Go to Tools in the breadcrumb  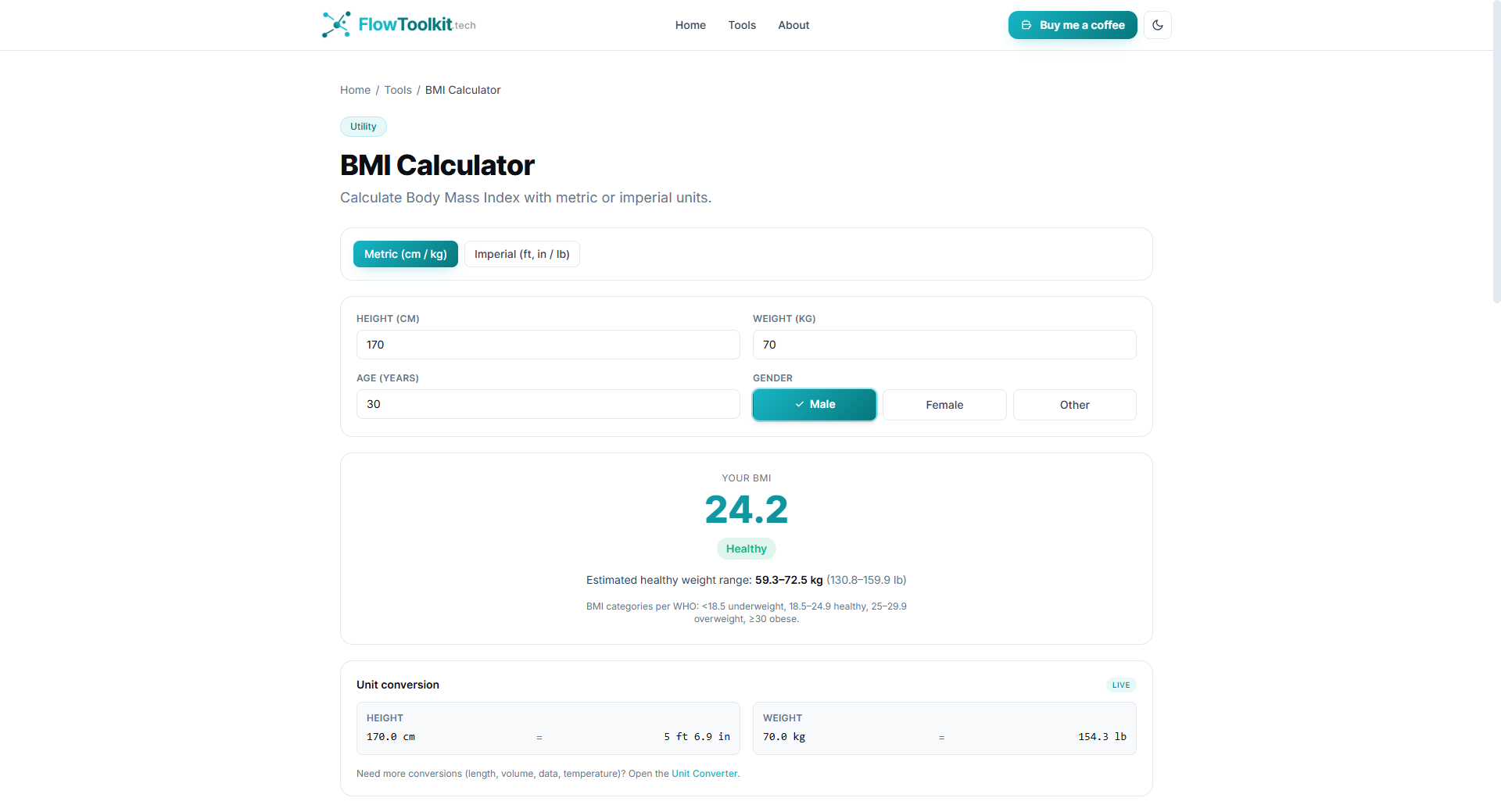398,90
